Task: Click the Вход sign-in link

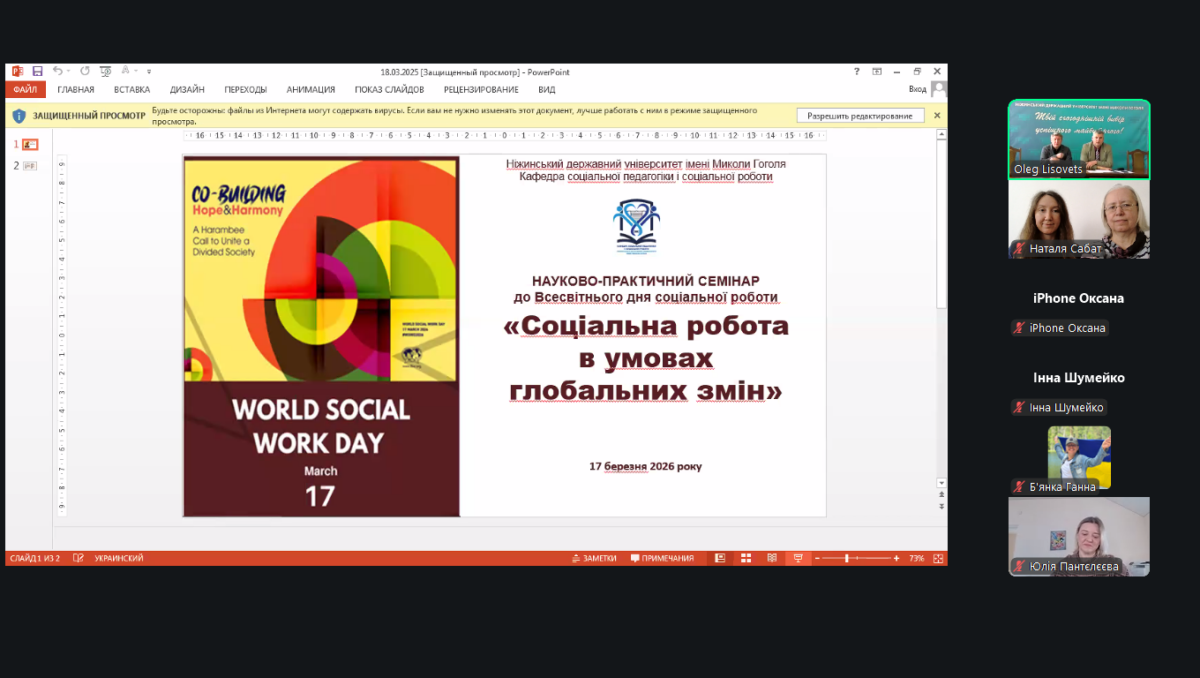Action: (x=917, y=90)
